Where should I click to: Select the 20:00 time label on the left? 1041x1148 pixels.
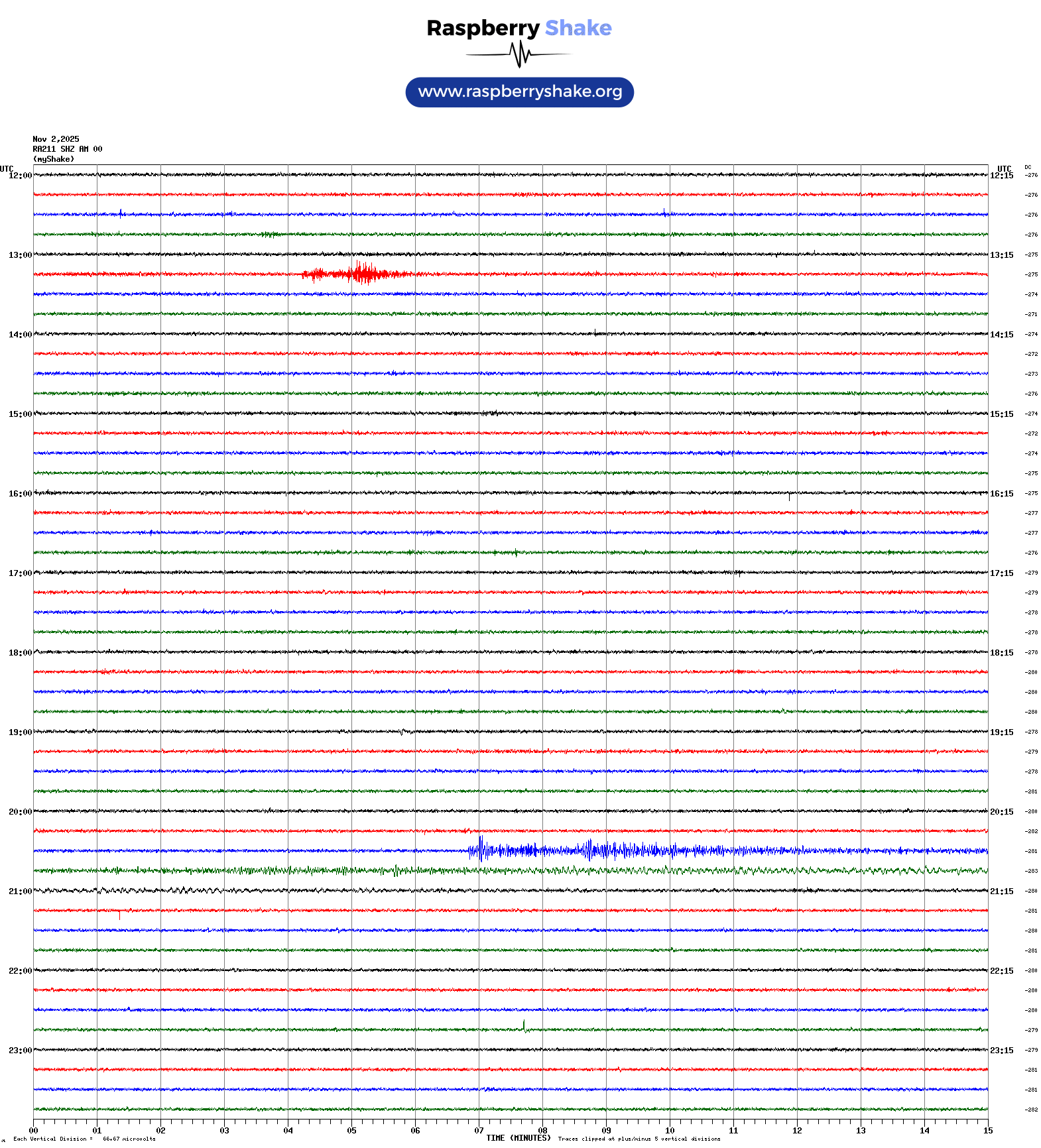coord(20,812)
